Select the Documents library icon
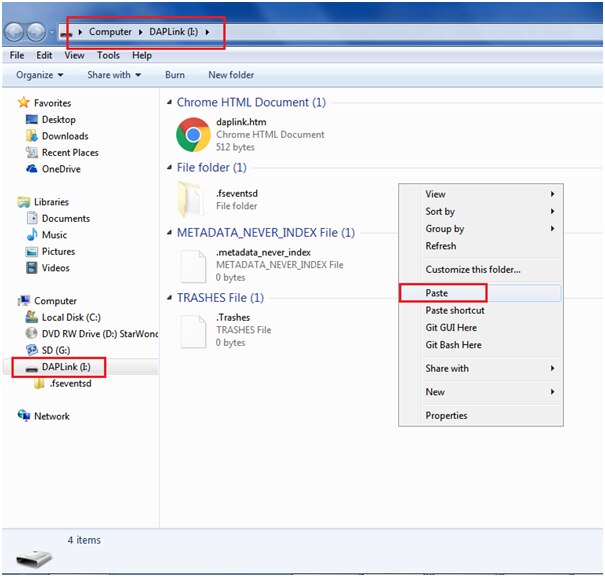605x577 pixels. (32, 218)
